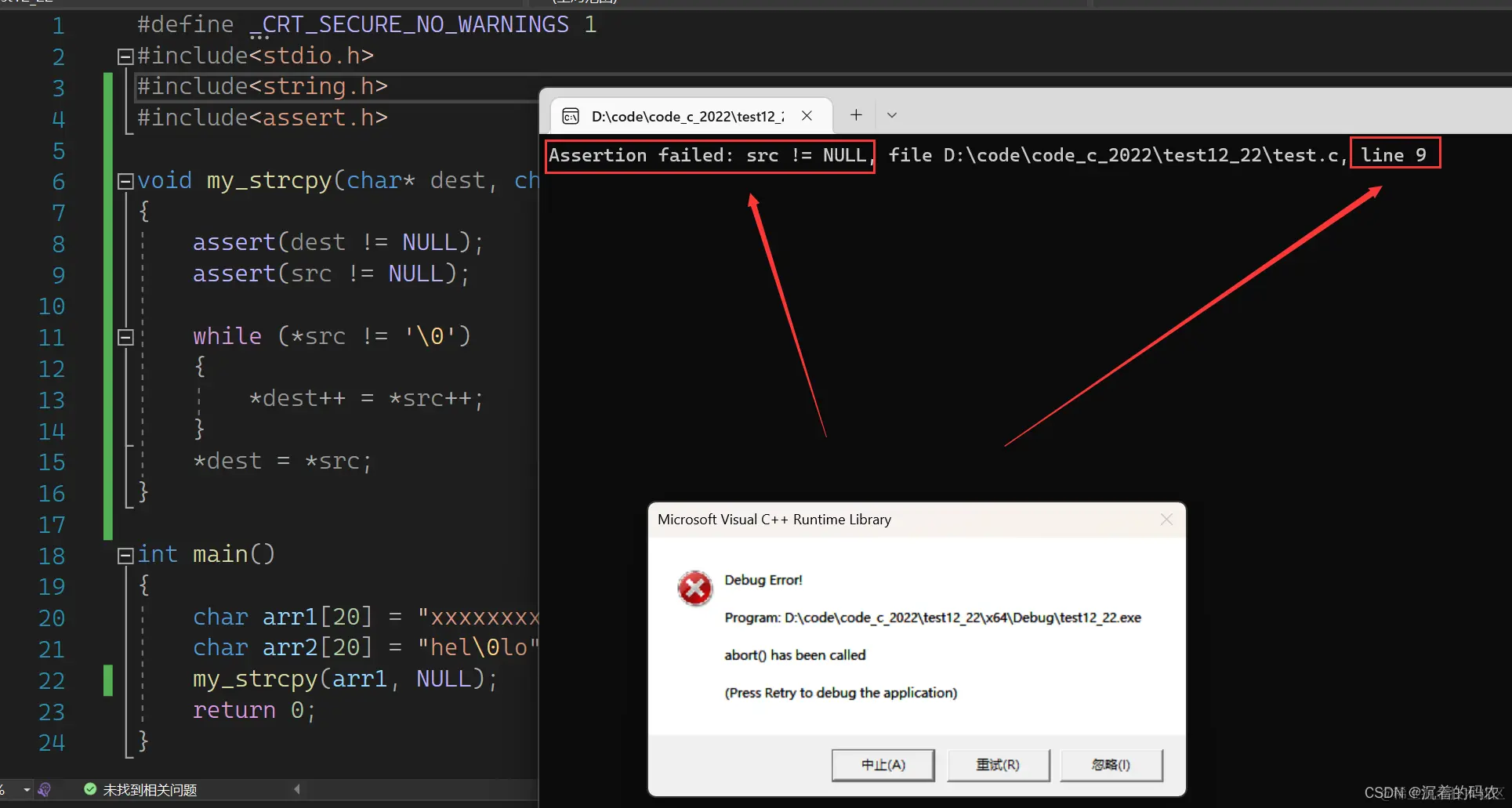Click the #include<assert.h> line
The width and height of the screenshot is (1512, 808).
262,118
